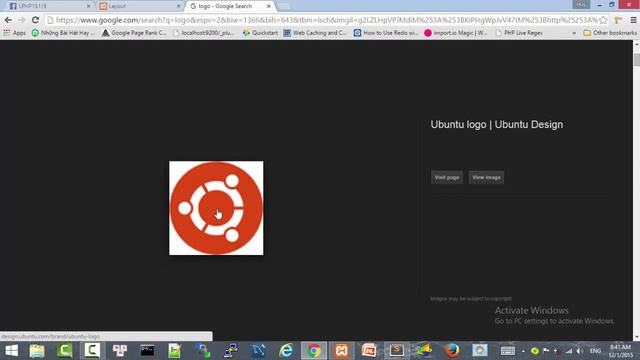Screen dimensions: 640x360
Task: Open the green Camtasia taskbar icon
Action: pos(64,351)
